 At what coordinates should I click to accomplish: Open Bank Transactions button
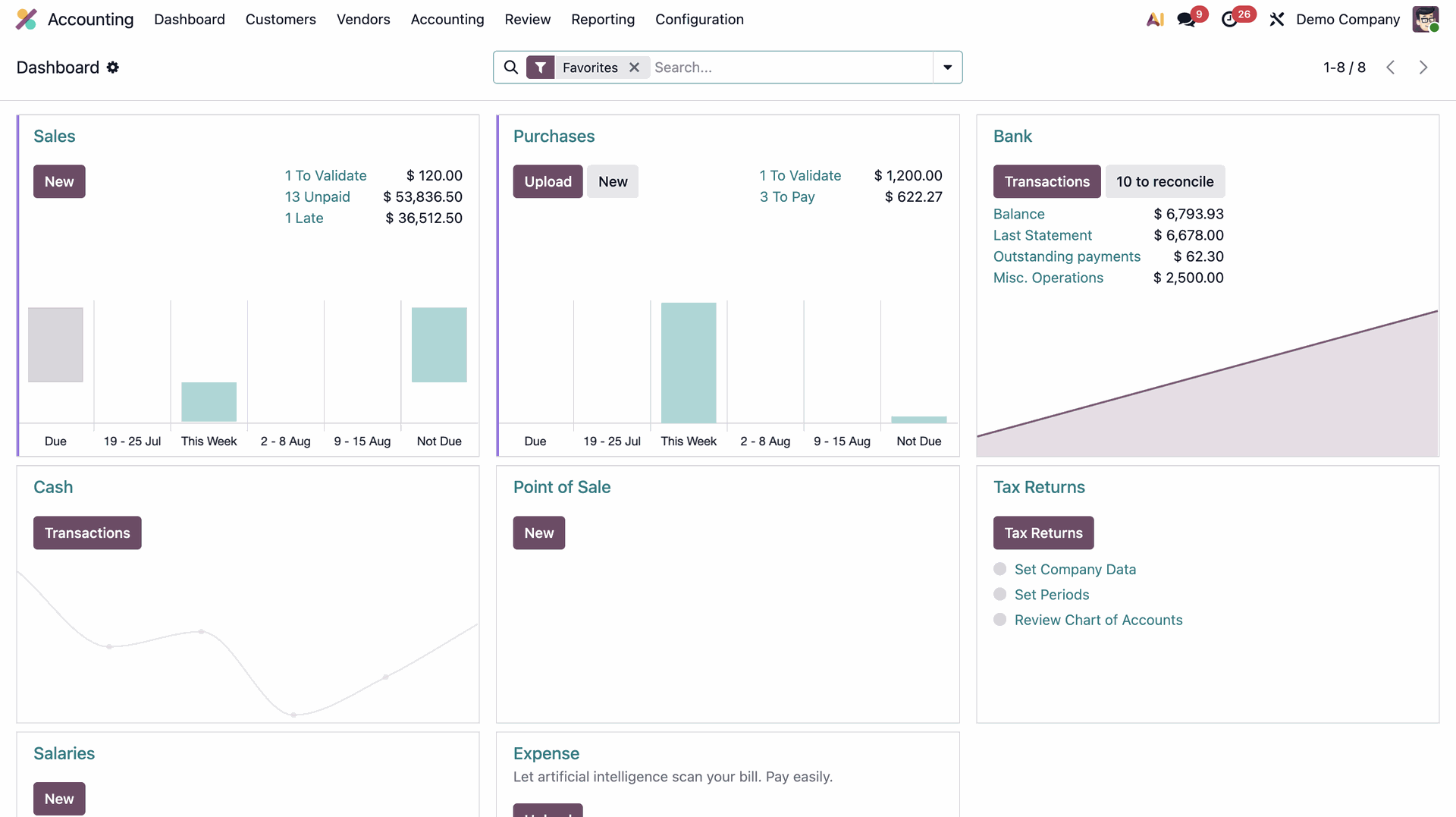pos(1046,181)
